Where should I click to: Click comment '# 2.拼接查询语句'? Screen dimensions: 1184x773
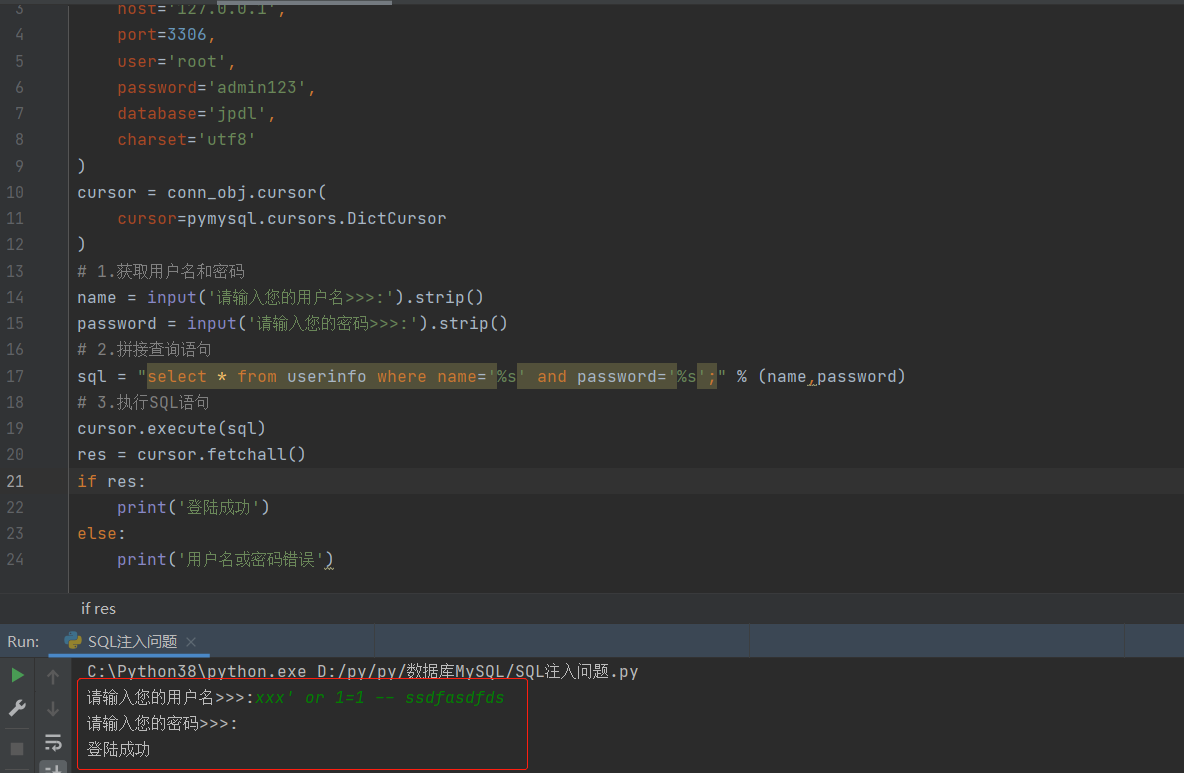(144, 350)
